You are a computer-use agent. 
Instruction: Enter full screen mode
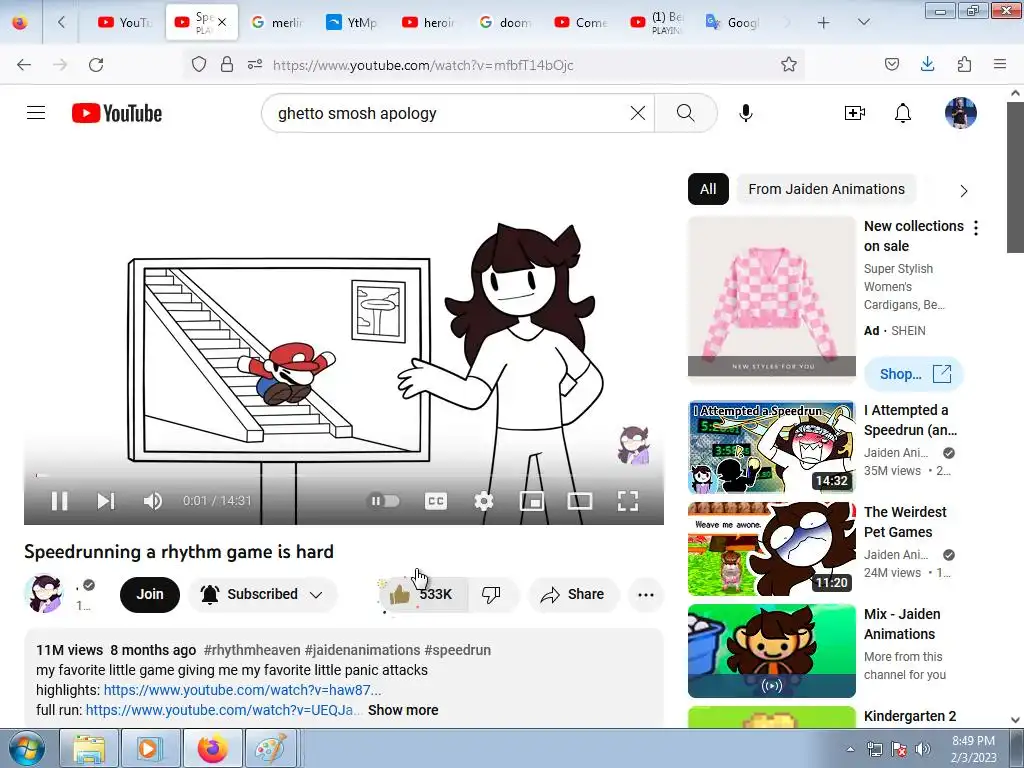628,501
